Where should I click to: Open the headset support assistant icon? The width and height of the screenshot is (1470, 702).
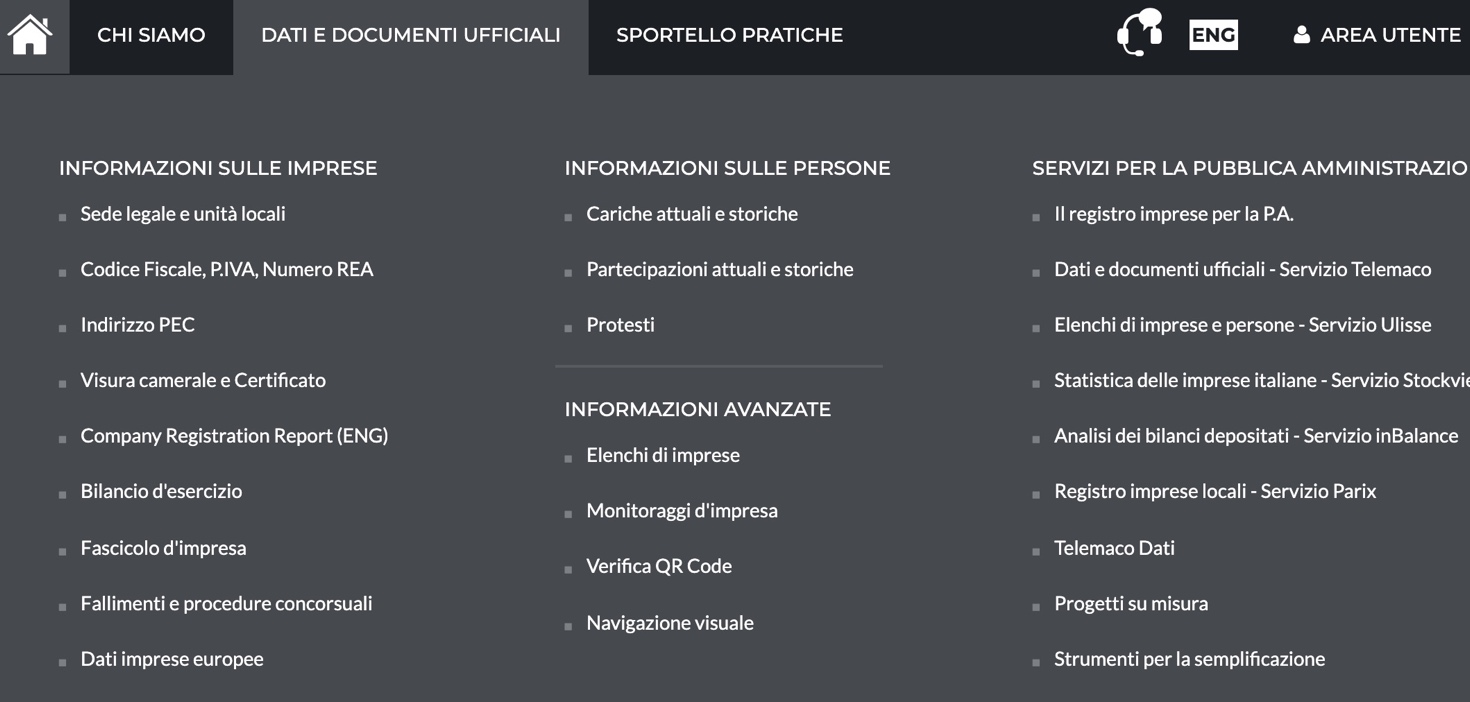click(1140, 33)
